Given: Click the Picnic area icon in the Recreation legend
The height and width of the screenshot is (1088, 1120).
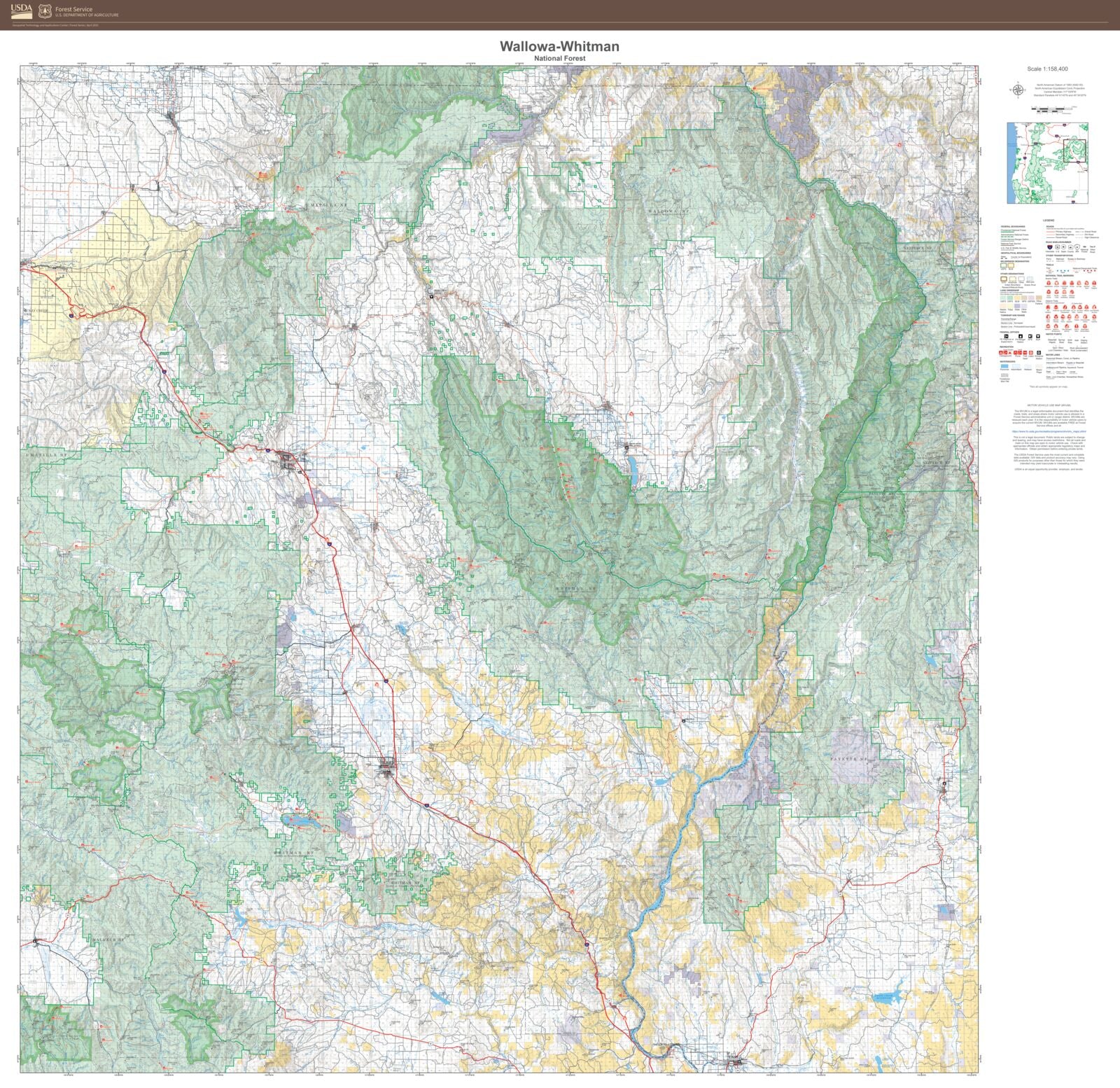Looking at the screenshot, I should click(1015, 352).
